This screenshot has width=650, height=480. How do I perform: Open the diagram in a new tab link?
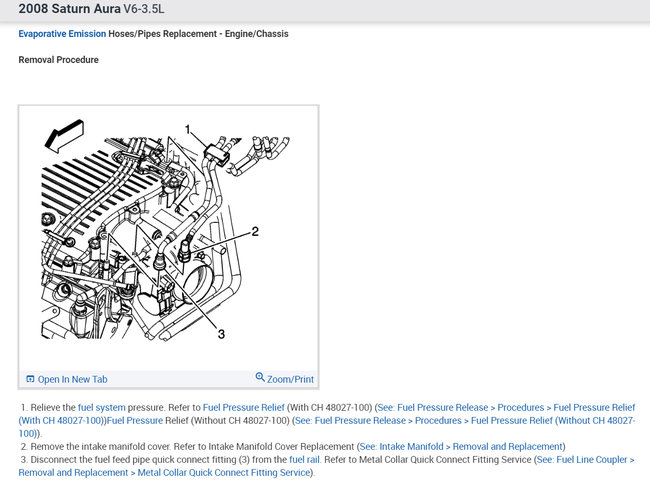(x=72, y=379)
